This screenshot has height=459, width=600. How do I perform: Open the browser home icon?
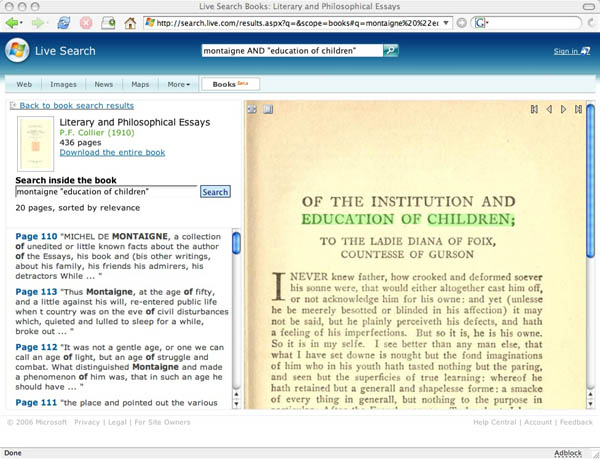(130, 23)
